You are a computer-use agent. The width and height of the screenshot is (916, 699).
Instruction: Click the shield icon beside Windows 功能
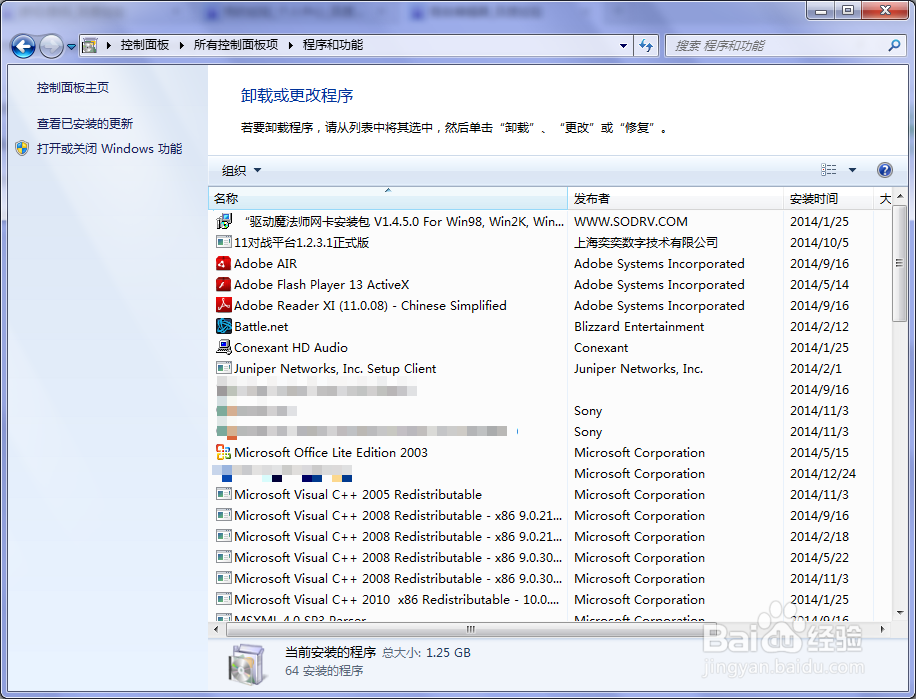coord(22,148)
